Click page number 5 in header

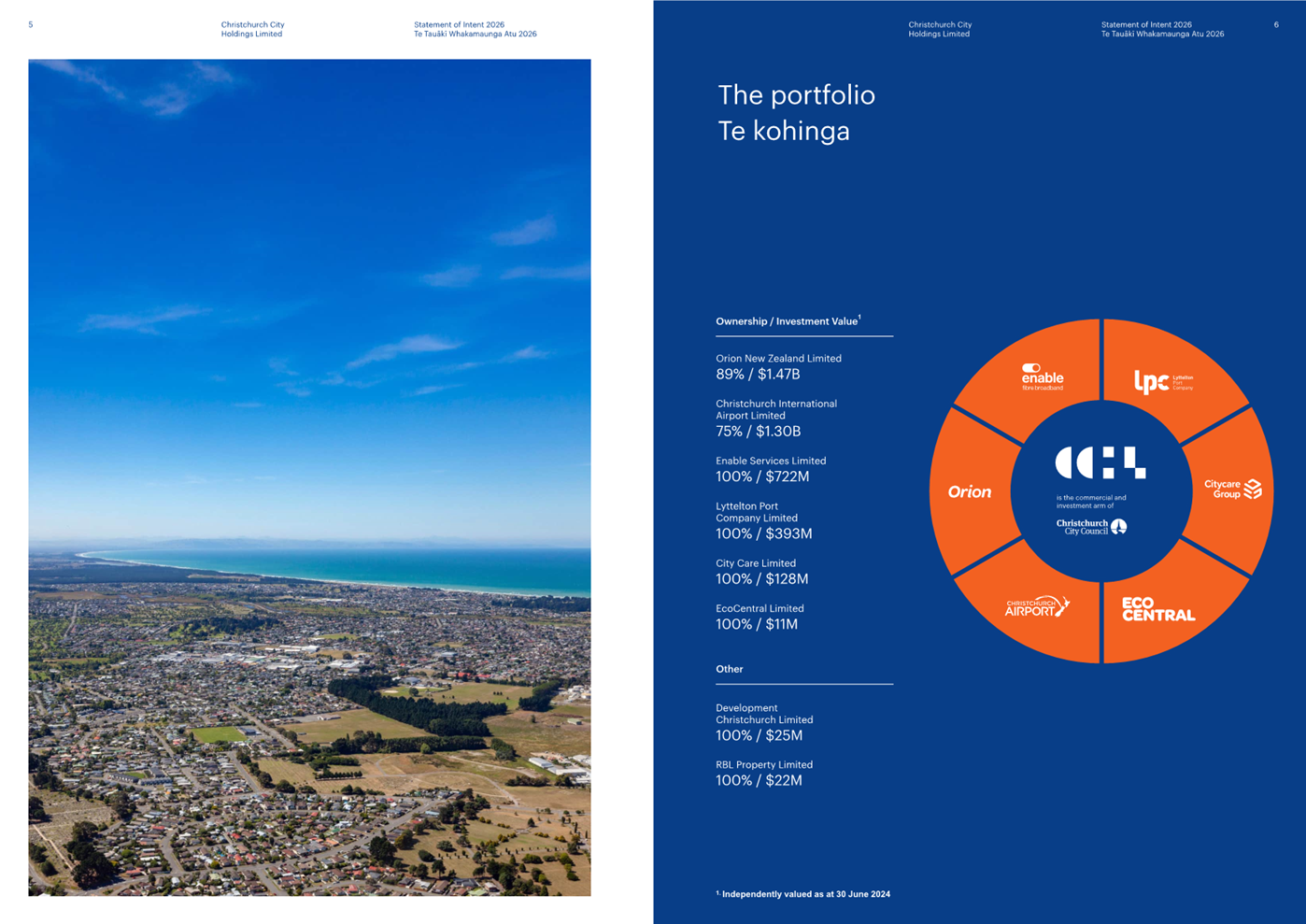click(31, 25)
